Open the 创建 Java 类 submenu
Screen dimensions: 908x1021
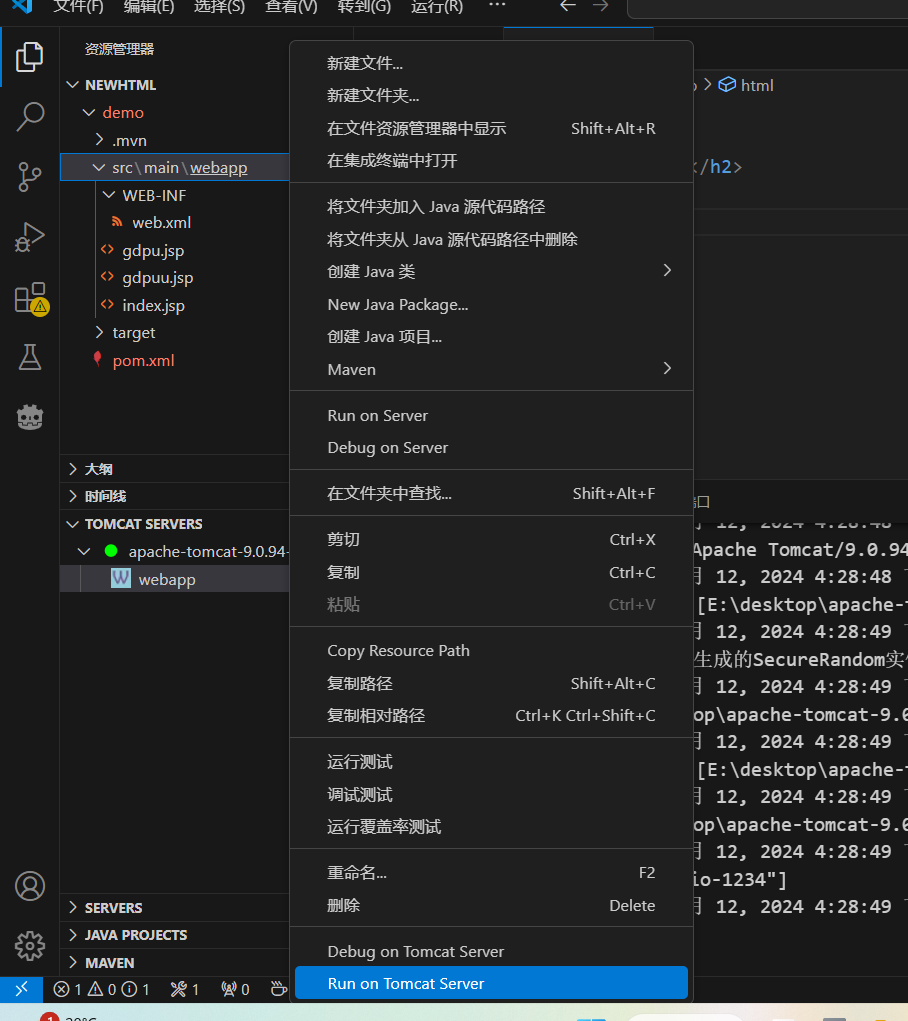click(x=491, y=272)
